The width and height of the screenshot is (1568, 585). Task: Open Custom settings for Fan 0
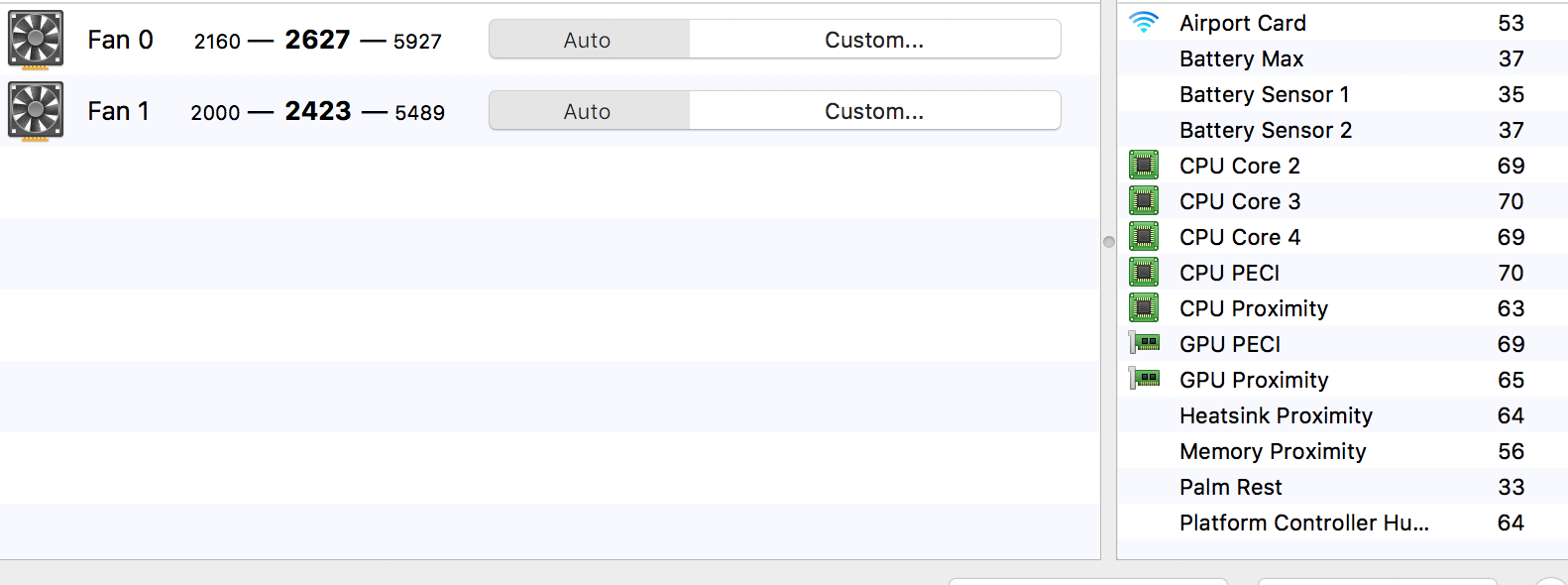pyautogui.click(x=874, y=40)
